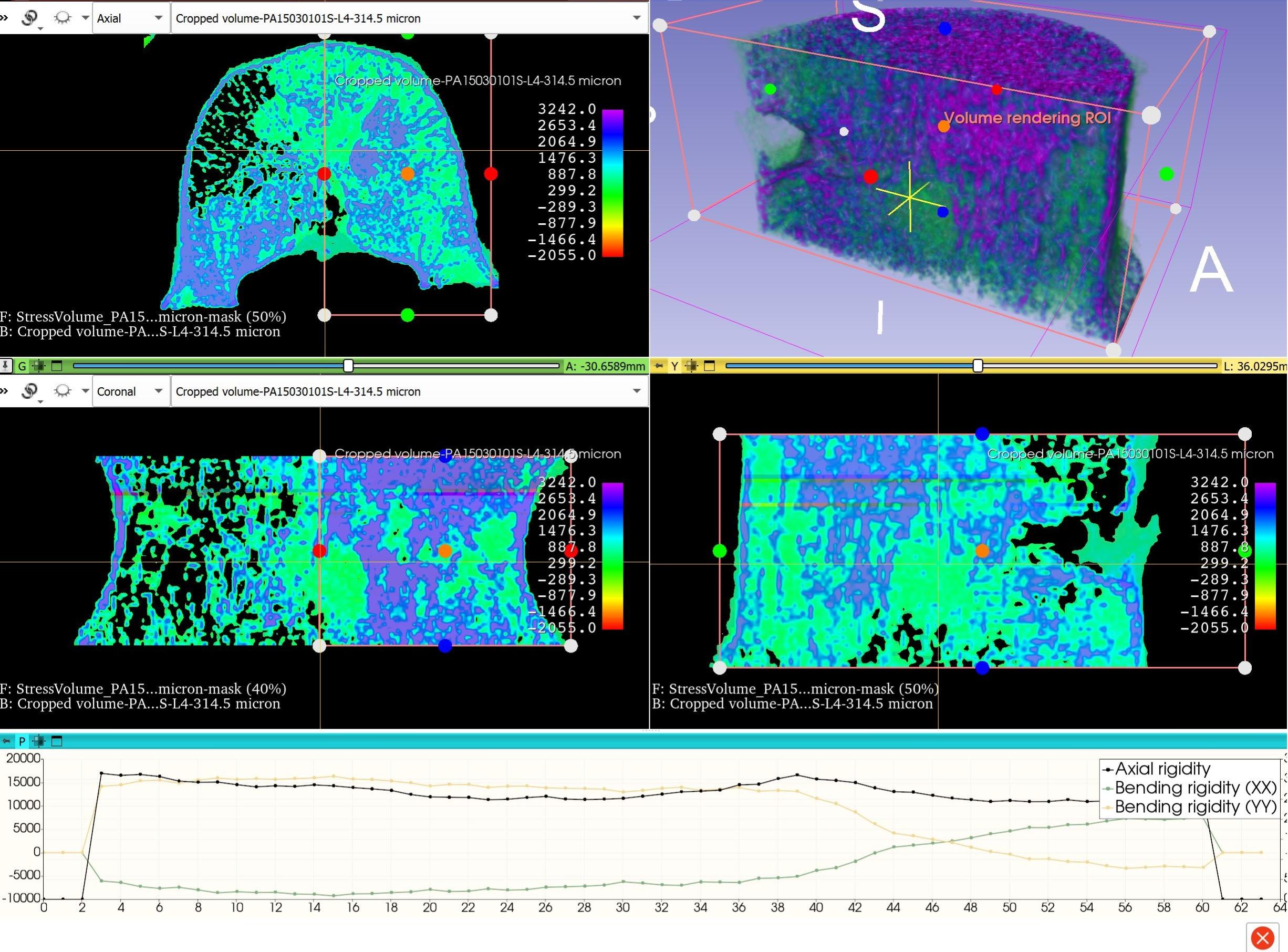1288x952 pixels.
Task: Open the Coronal orientation dropdown
Action: coord(130,391)
